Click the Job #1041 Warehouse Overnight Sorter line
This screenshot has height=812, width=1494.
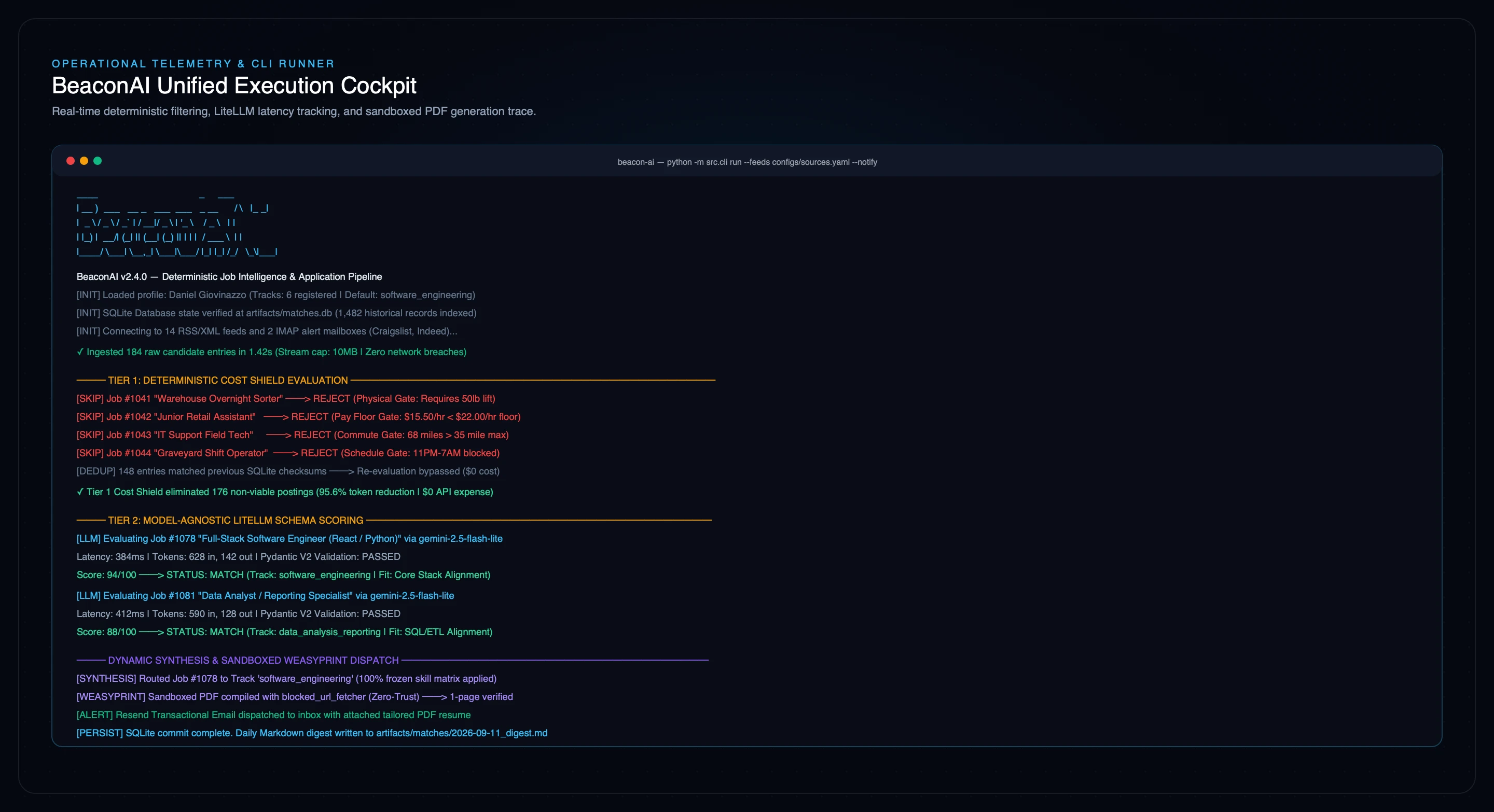click(286, 399)
